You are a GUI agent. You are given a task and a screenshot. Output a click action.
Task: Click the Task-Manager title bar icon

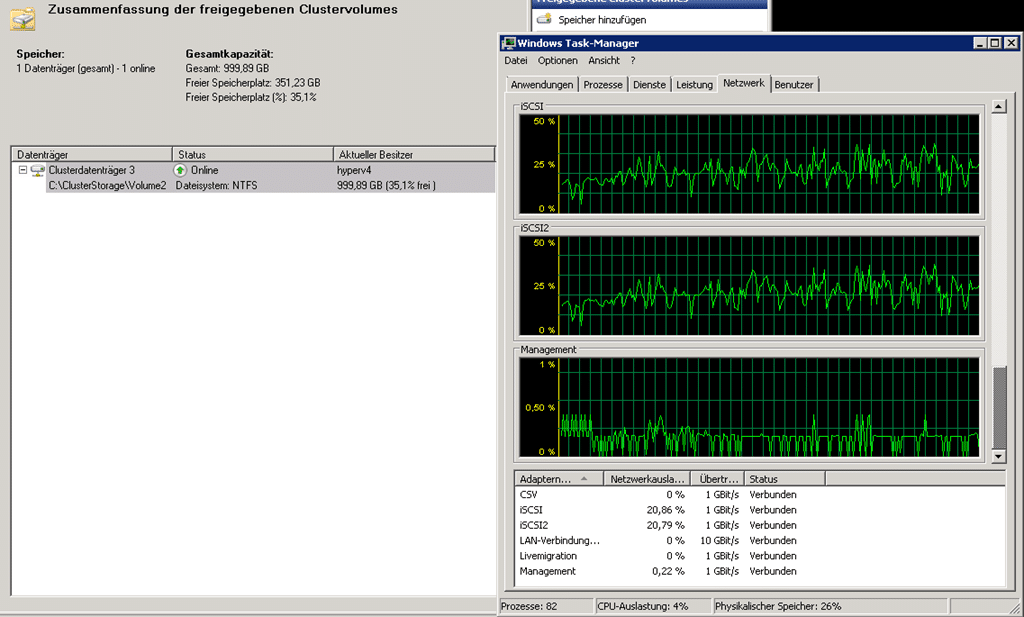click(x=509, y=43)
